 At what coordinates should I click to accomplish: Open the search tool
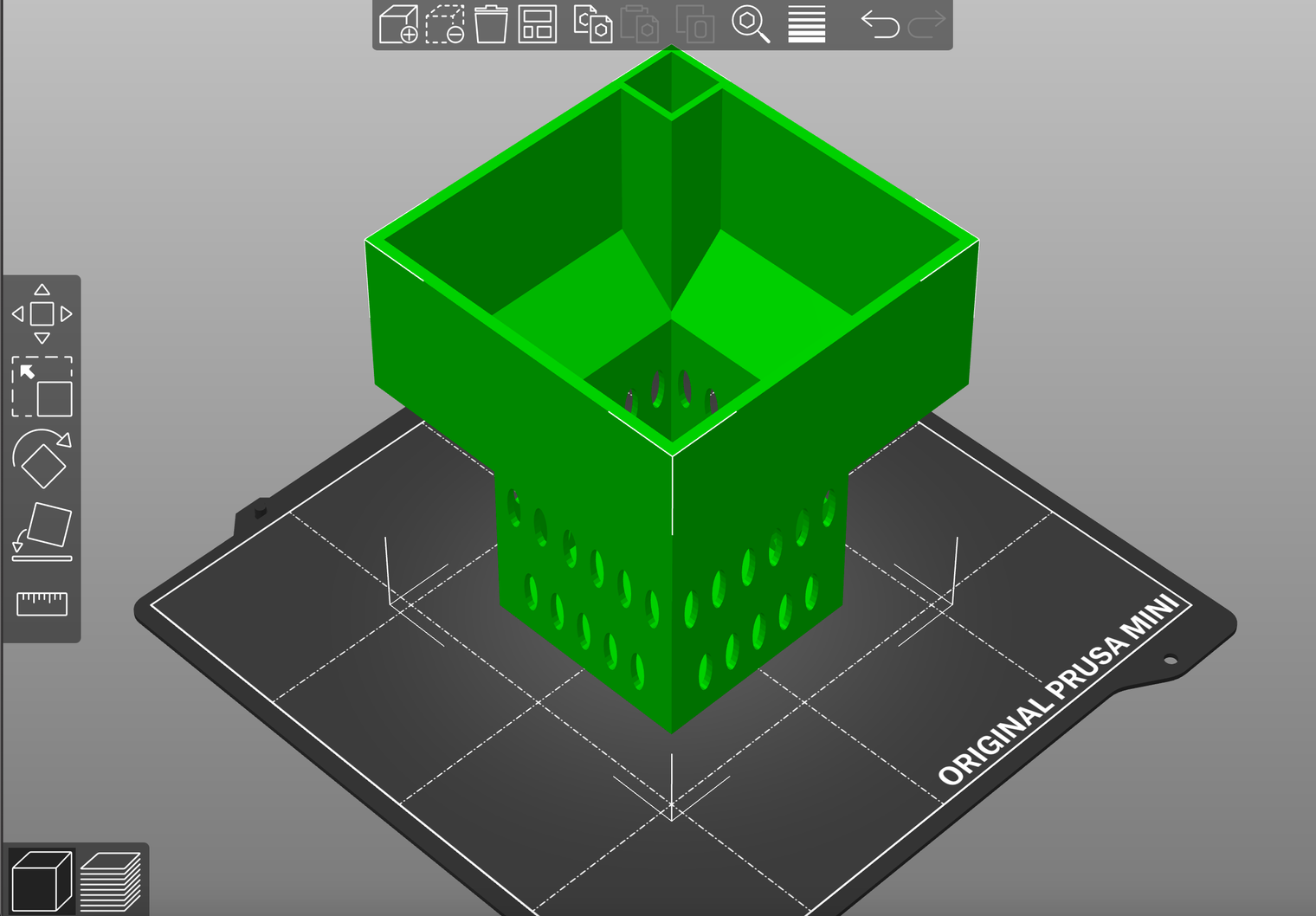(x=751, y=24)
